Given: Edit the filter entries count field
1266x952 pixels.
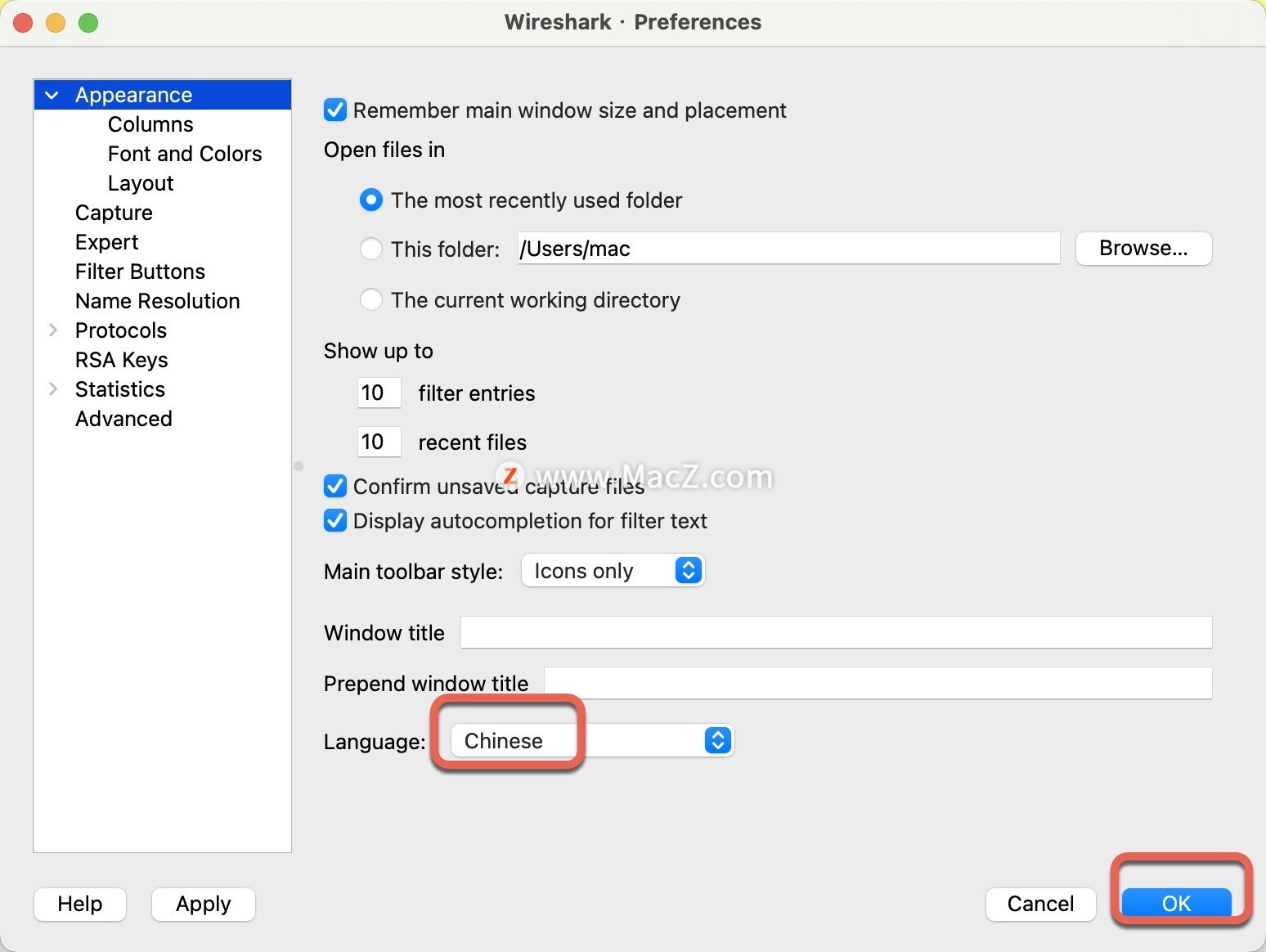Looking at the screenshot, I should click(x=379, y=393).
